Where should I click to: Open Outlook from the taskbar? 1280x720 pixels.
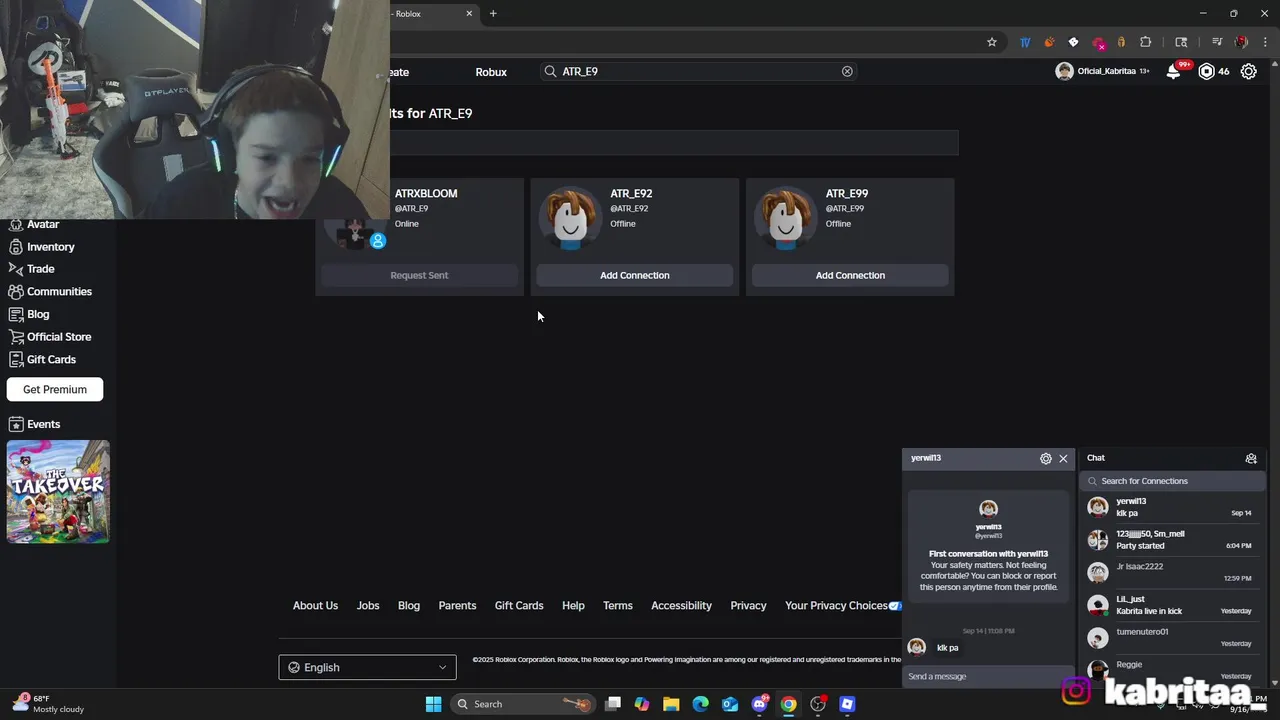click(730, 704)
